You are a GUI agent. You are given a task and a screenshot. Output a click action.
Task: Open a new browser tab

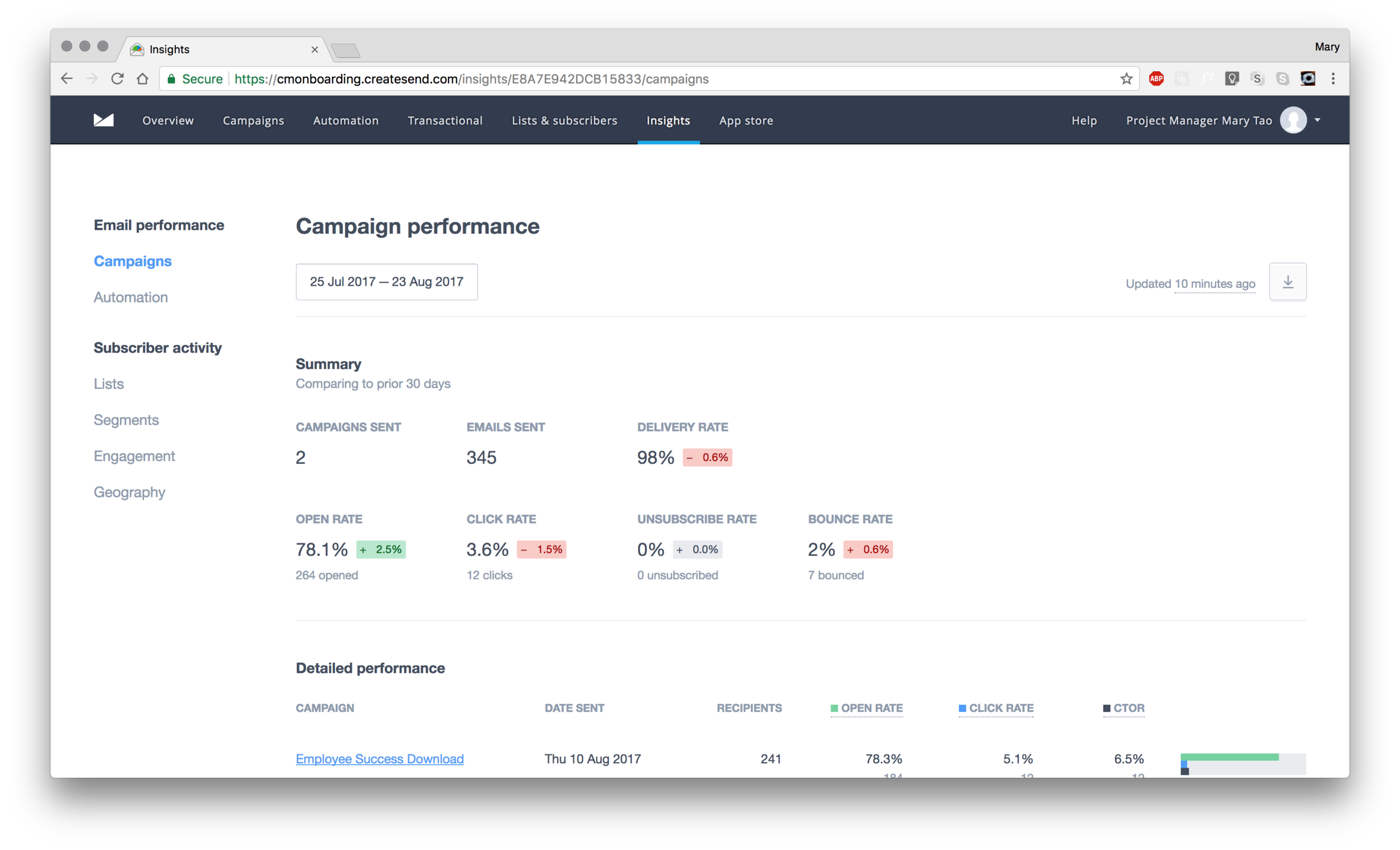[346, 50]
